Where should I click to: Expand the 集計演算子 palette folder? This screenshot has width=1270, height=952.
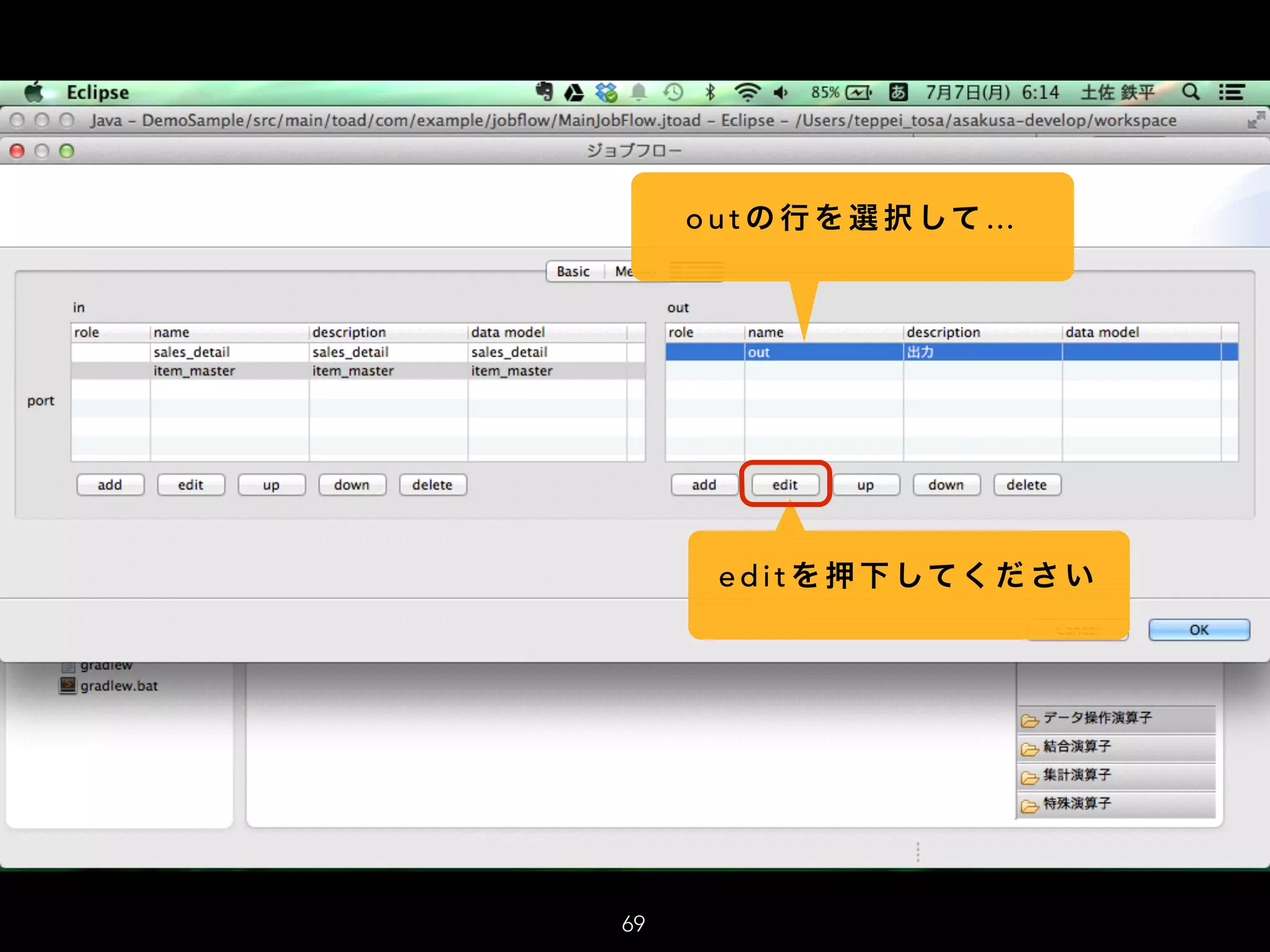point(1116,775)
